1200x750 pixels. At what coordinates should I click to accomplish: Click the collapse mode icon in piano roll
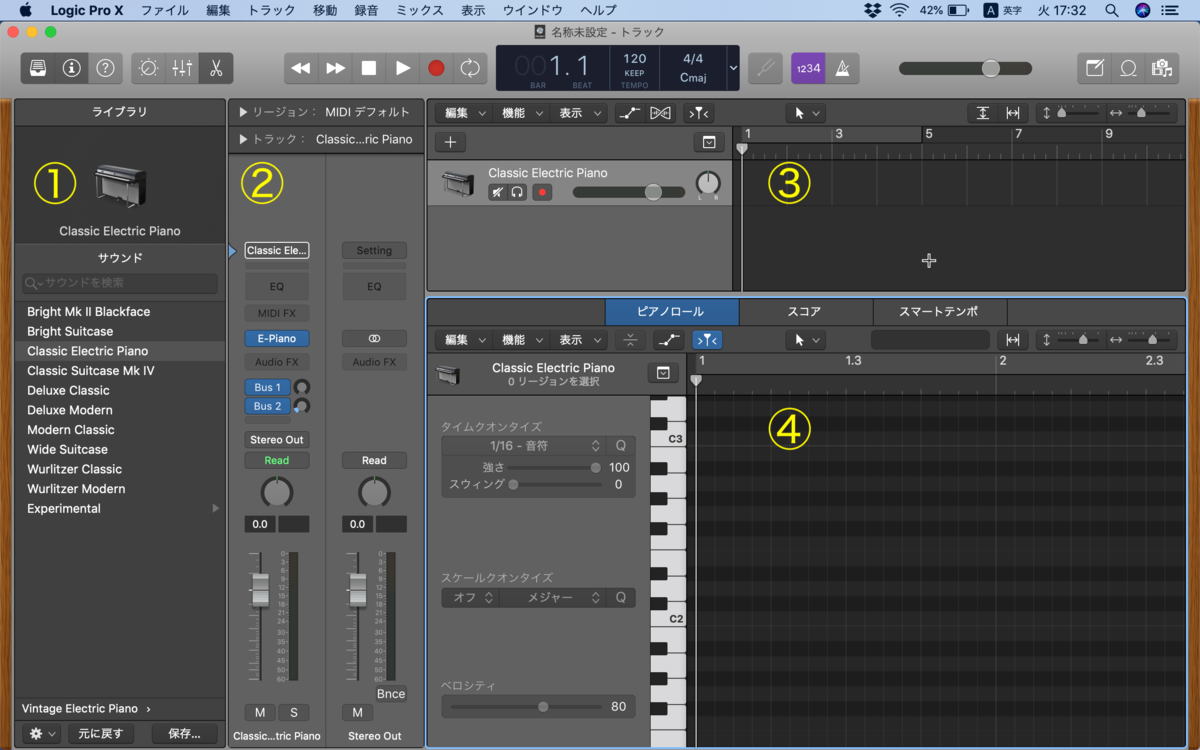(x=630, y=340)
